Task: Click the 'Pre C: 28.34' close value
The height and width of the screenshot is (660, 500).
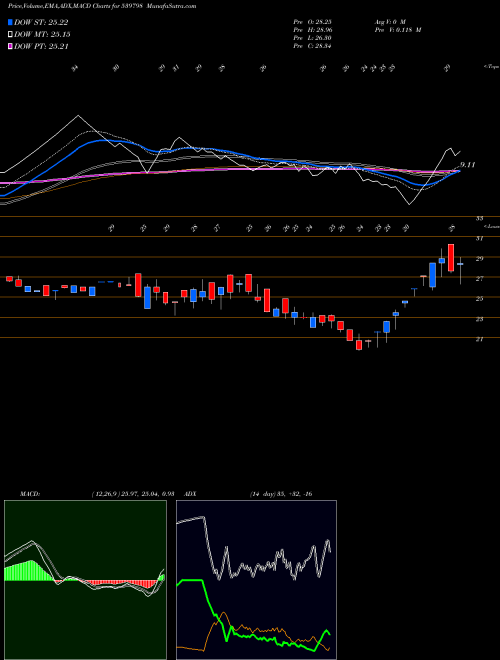Action: click(312, 46)
